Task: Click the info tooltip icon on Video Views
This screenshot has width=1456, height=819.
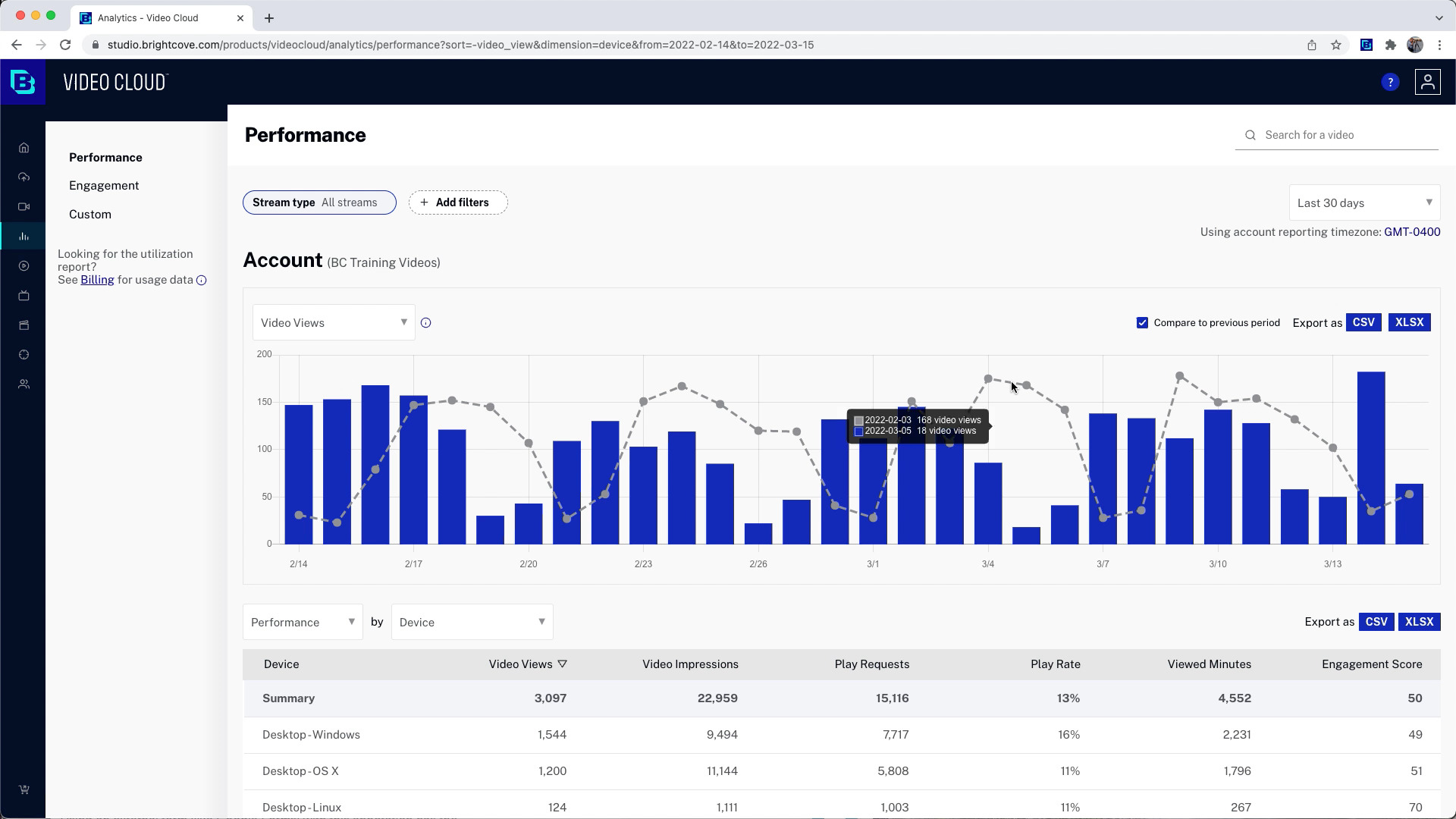Action: (x=426, y=322)
